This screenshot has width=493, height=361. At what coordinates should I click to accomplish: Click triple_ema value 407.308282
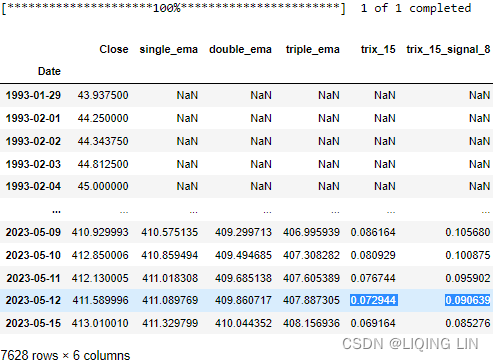pos(311,255)
